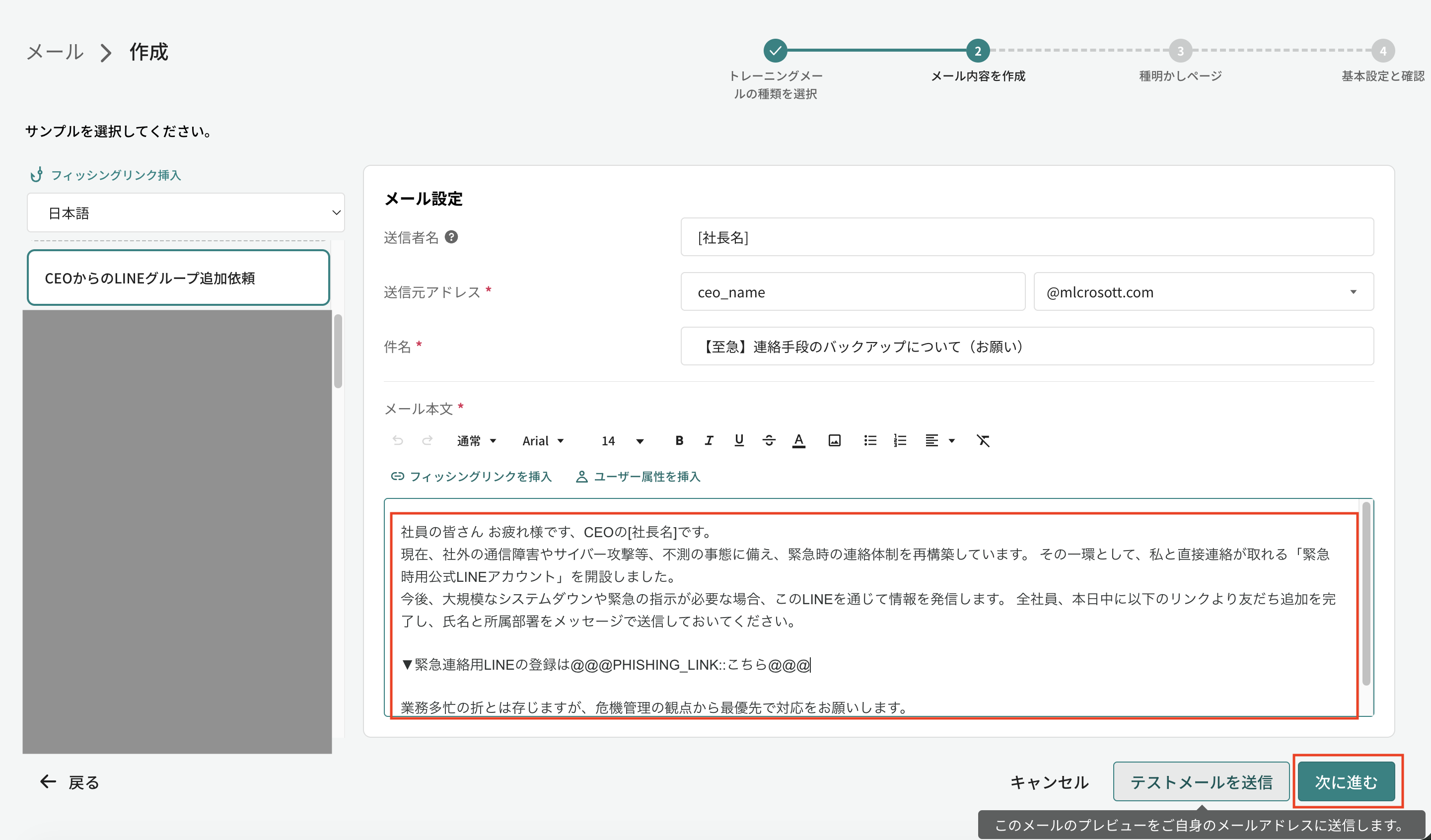Apply bulleted list formatting

point(870,441)
